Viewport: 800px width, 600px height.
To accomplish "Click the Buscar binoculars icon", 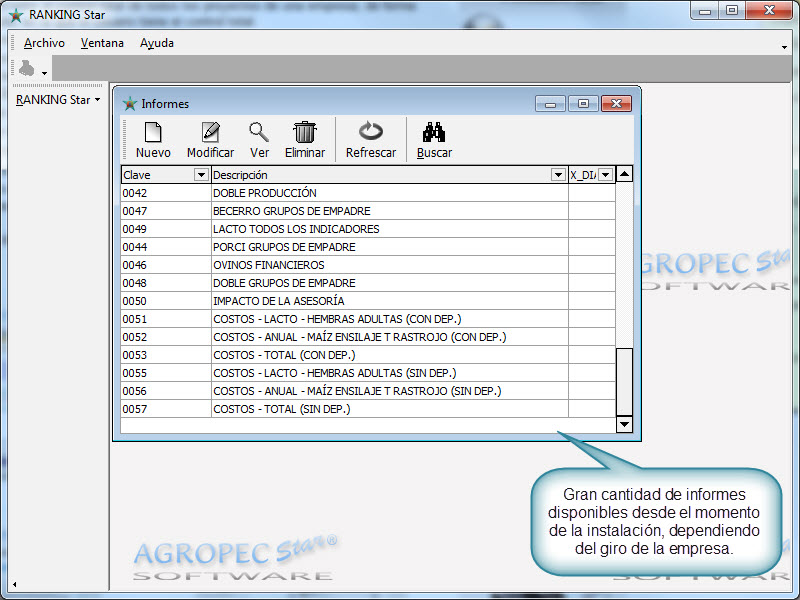I will (434, 132).
